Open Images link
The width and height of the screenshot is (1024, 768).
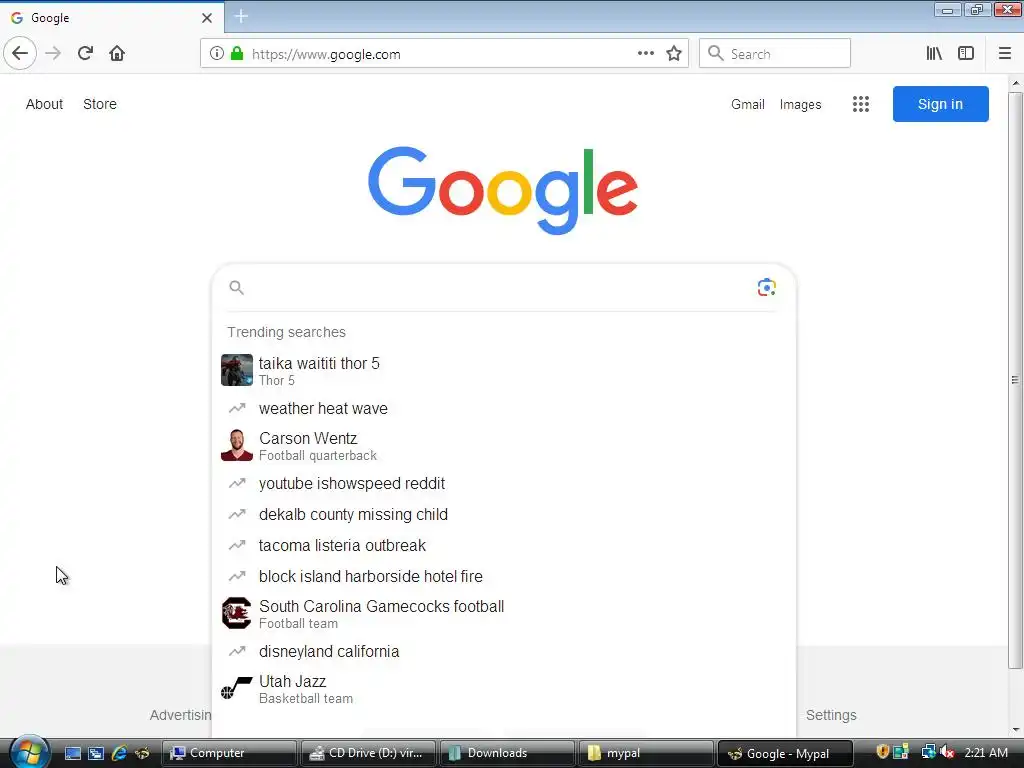click(x=800, y=104)
